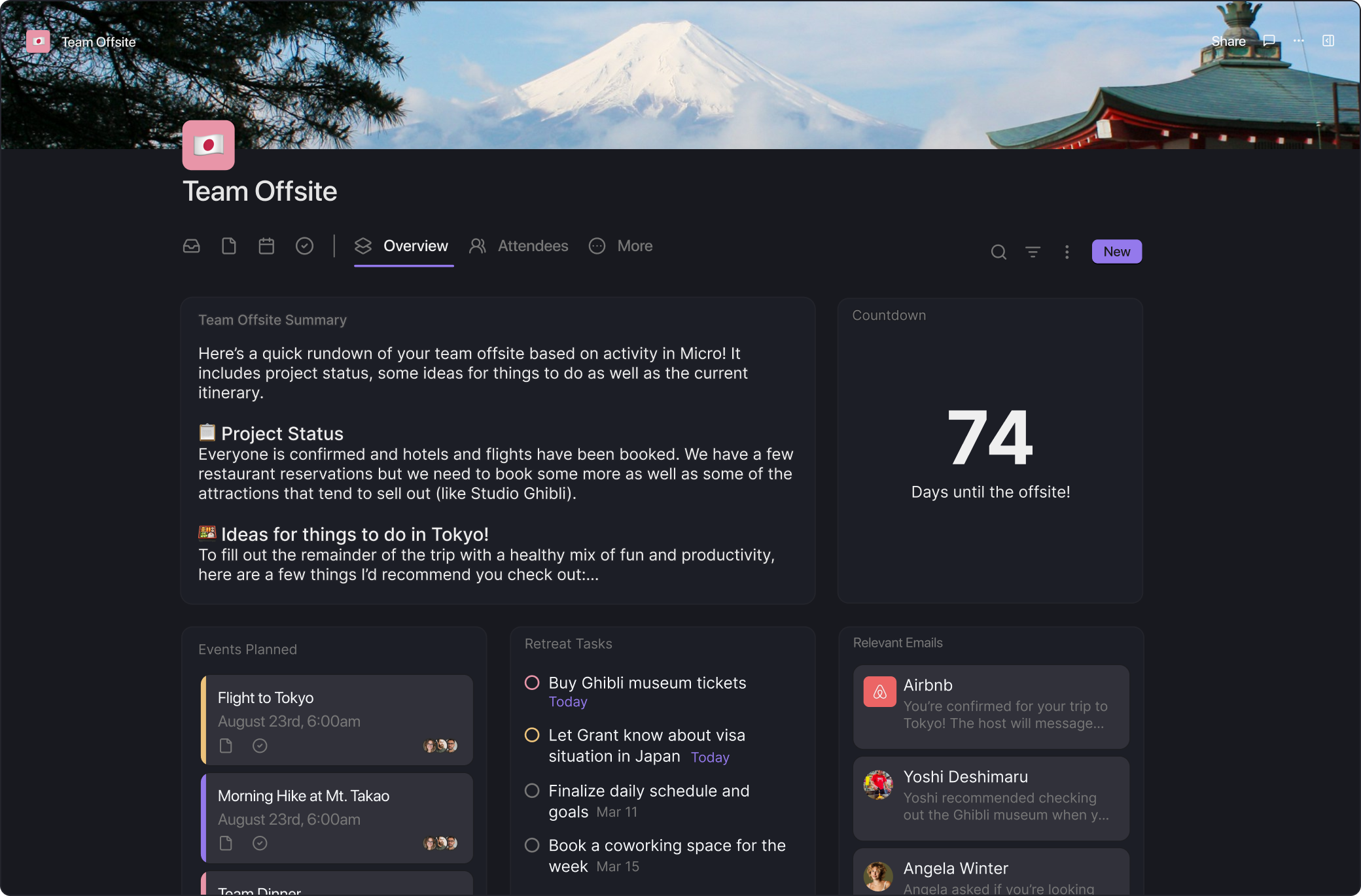The width and height of the screenshot is (1361, 896).
Task: Click the comments icon in the top bar
Action: pos(1269,41)
